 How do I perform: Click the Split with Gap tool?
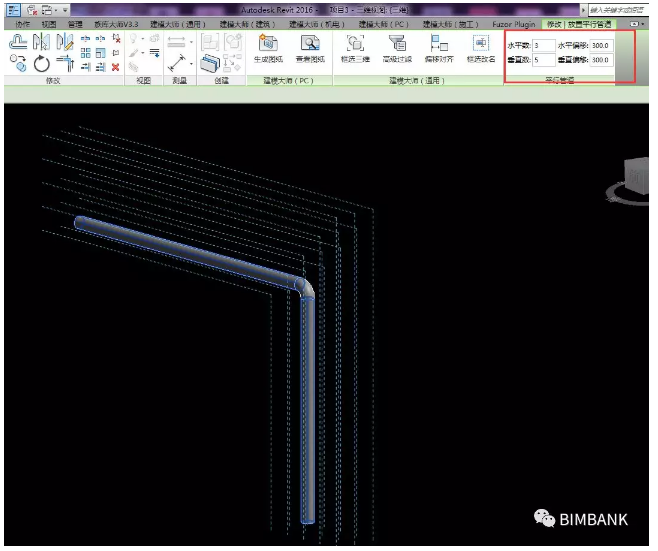click(100, 39)
